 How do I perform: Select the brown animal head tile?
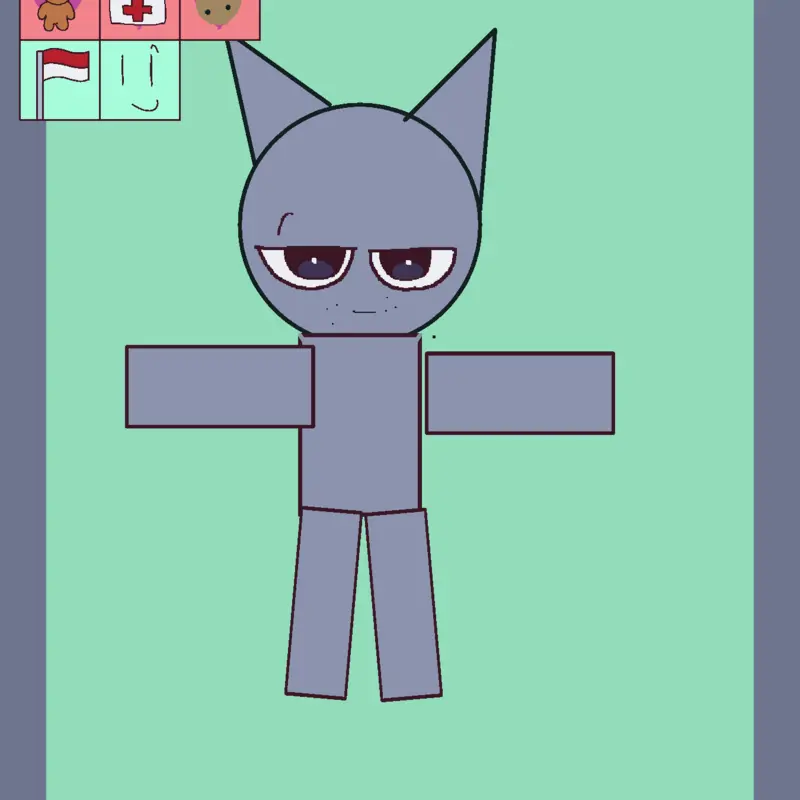point(220,19)
